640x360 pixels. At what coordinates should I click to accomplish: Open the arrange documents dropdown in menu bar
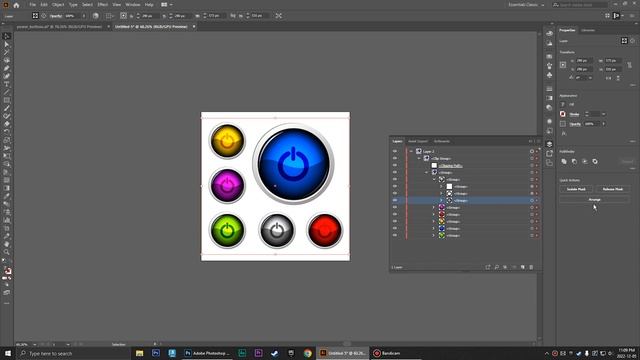point(166,5)
